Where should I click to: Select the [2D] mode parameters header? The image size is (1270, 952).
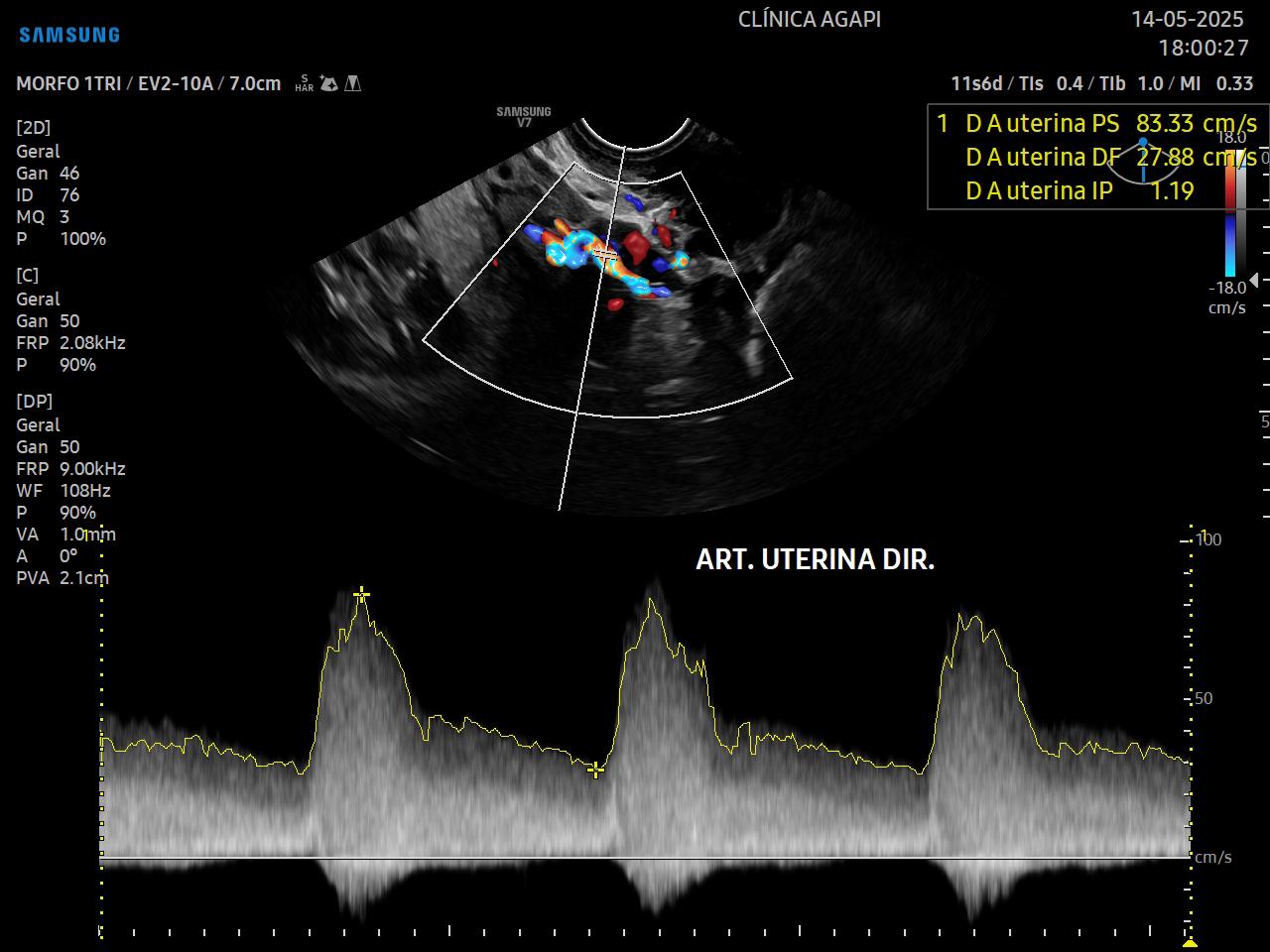click(x=33, y=128)
